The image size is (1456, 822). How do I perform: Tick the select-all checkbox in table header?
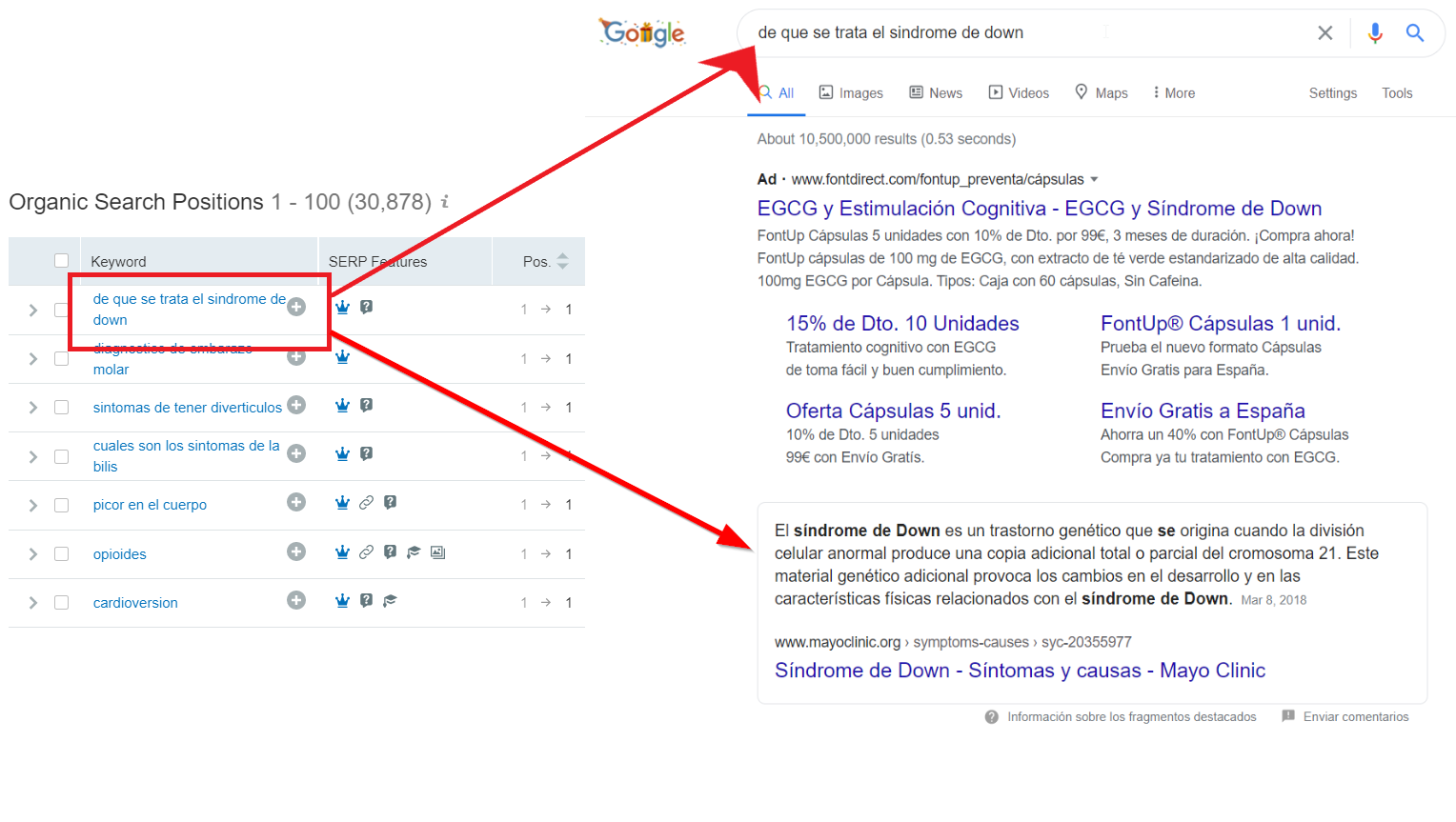coord(62,261)
